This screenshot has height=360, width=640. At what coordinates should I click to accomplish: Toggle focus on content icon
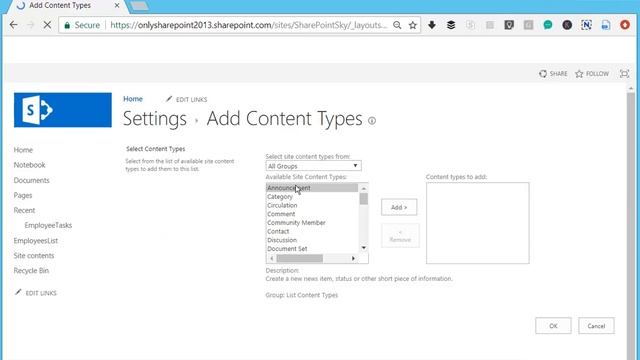pyautogui.click(x=624, y=74)
